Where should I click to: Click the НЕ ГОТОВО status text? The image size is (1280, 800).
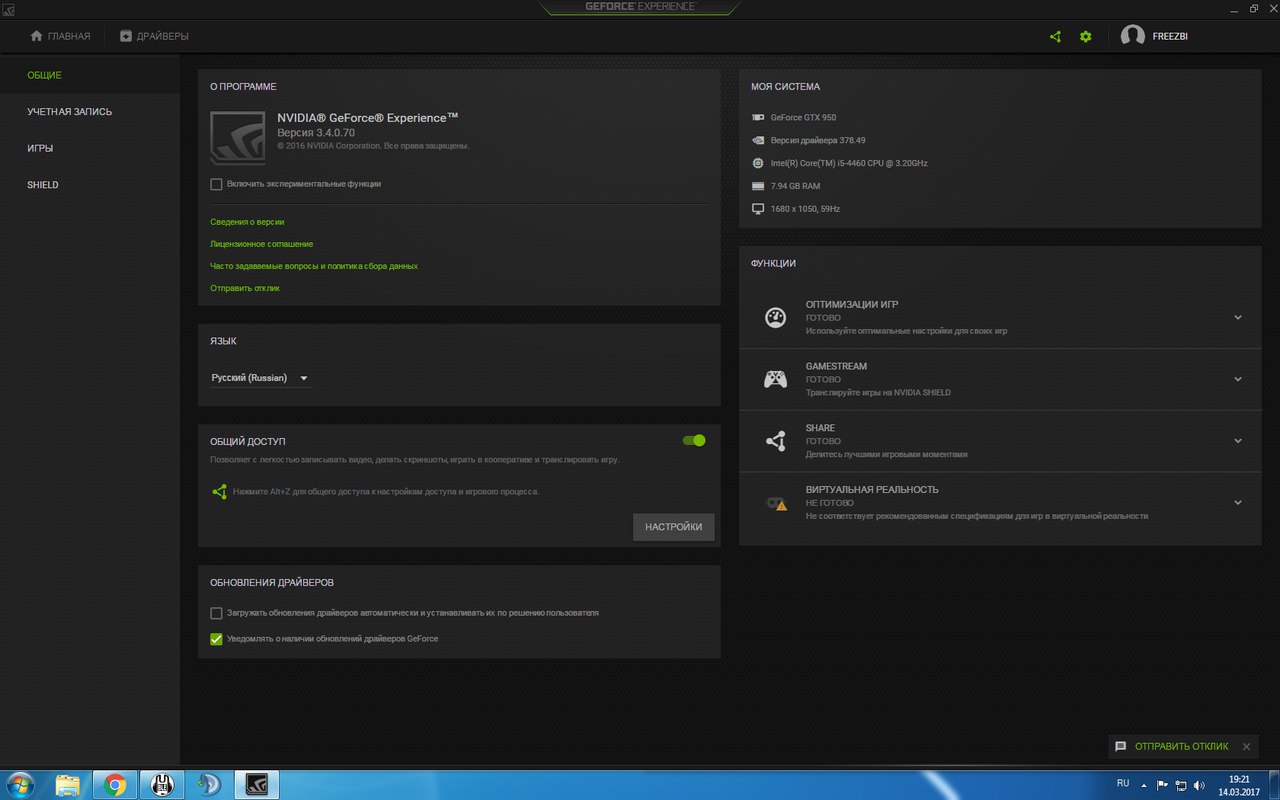tap(830, 503)
